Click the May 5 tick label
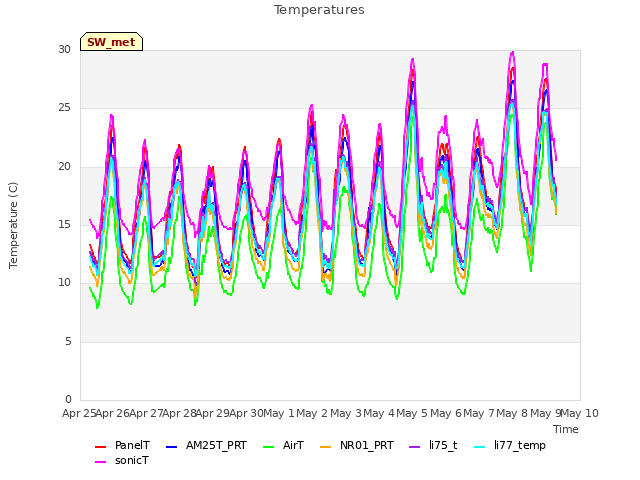 [412, 413]
